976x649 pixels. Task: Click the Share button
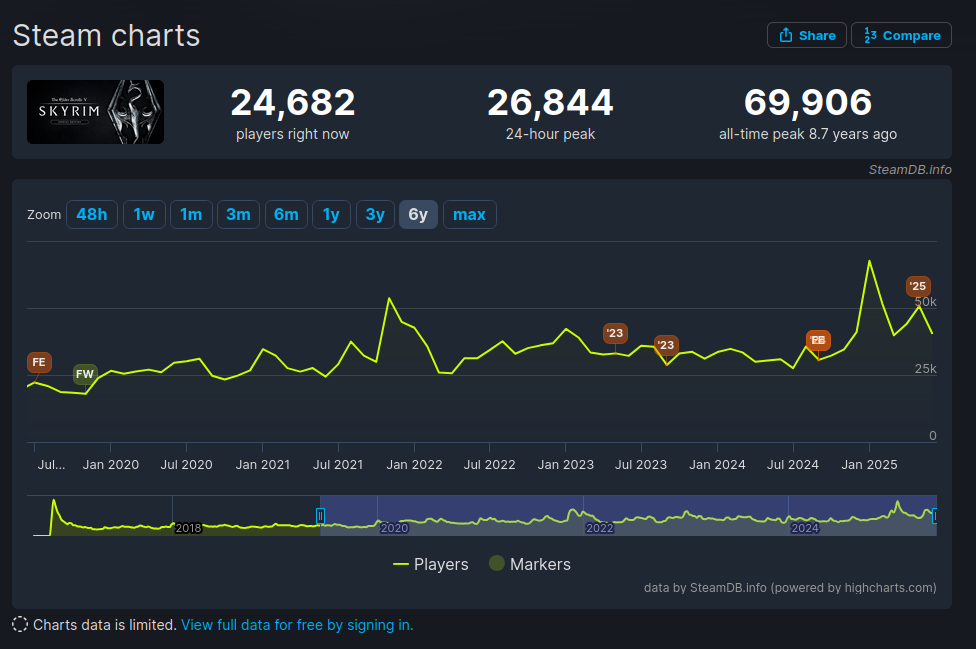[x=806, y=35]
